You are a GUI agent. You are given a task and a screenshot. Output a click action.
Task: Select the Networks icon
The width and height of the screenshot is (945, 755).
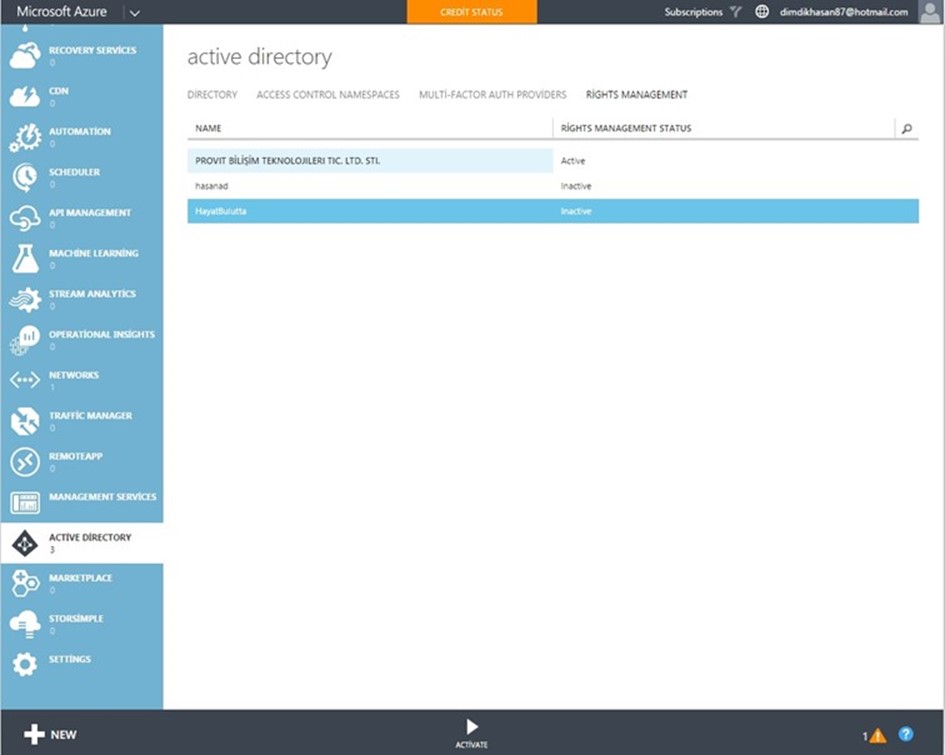[25, 380]
